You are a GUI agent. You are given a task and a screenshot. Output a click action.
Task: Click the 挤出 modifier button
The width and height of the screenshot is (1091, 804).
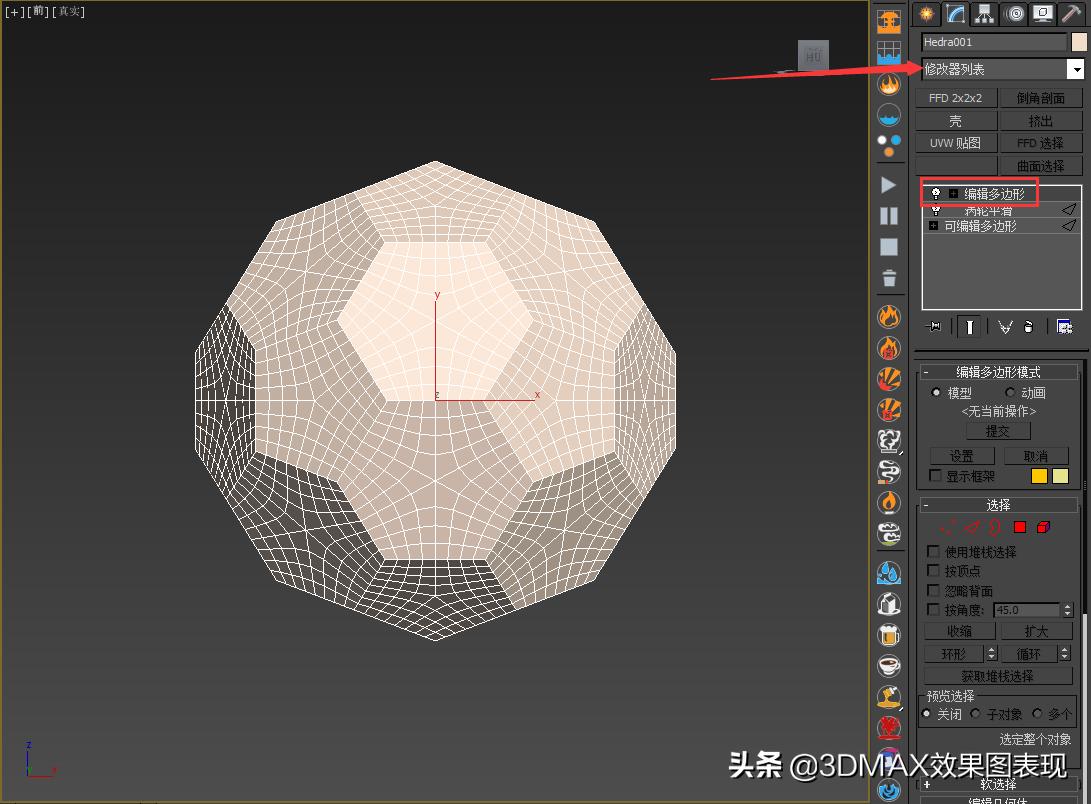(x=1041, y=119)
